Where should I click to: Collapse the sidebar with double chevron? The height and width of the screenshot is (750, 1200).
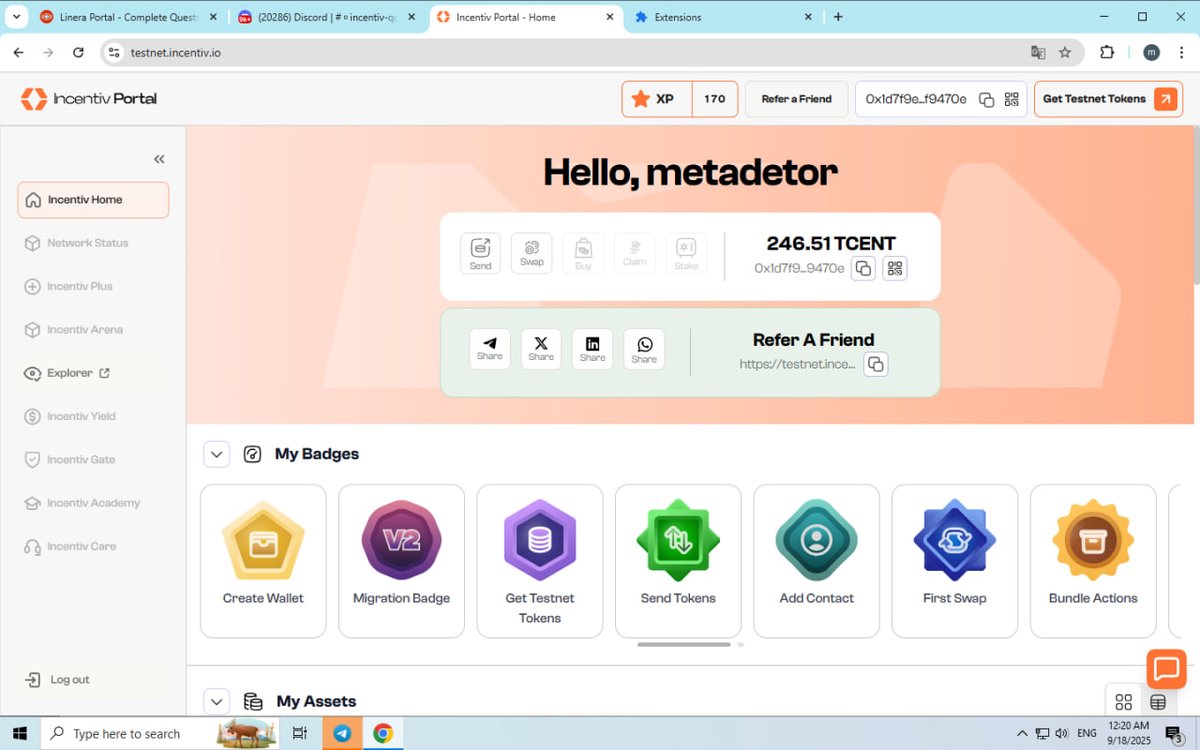pos(159,159)
